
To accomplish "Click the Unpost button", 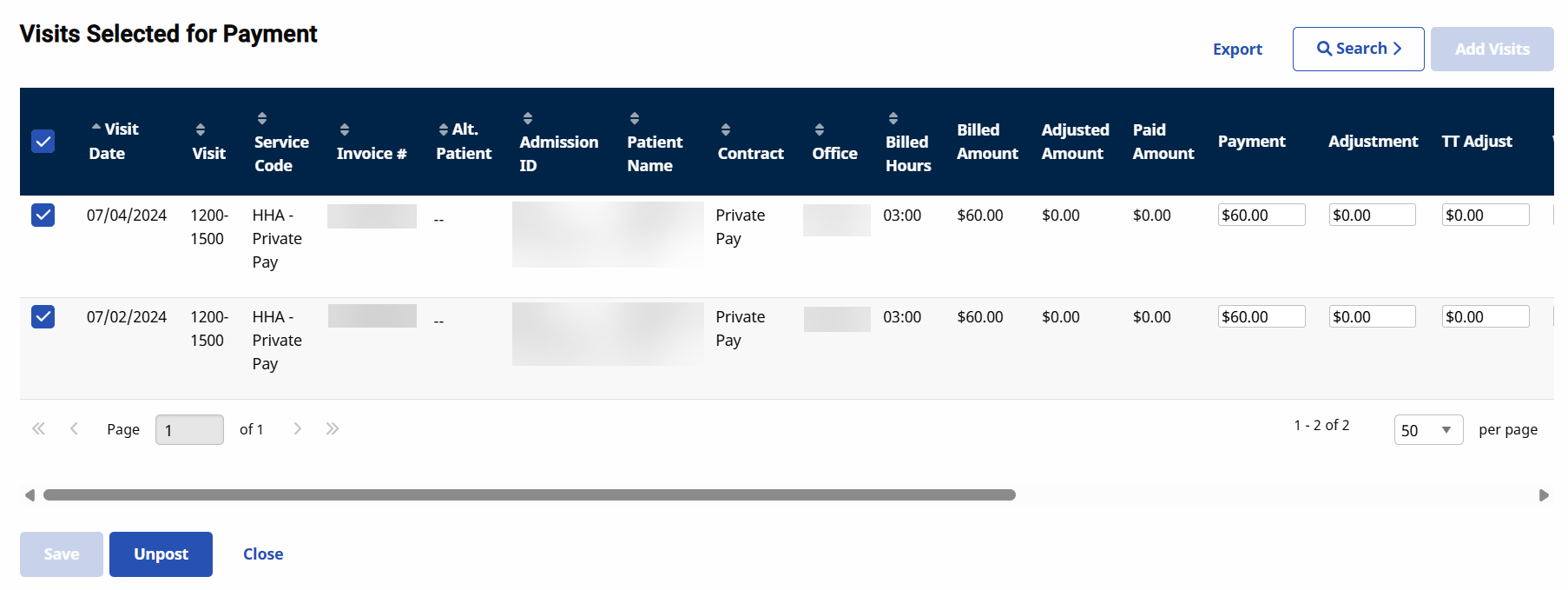I will [x=161, y=554].
